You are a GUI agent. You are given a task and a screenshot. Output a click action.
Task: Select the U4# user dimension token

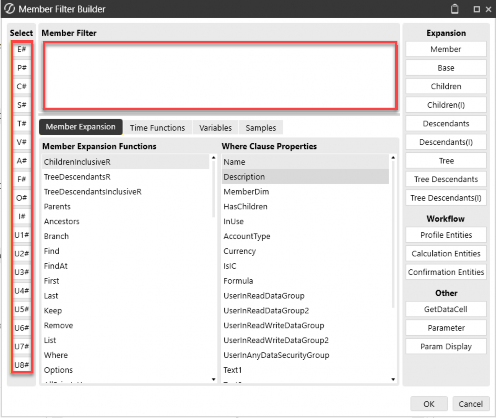[22, 291]
